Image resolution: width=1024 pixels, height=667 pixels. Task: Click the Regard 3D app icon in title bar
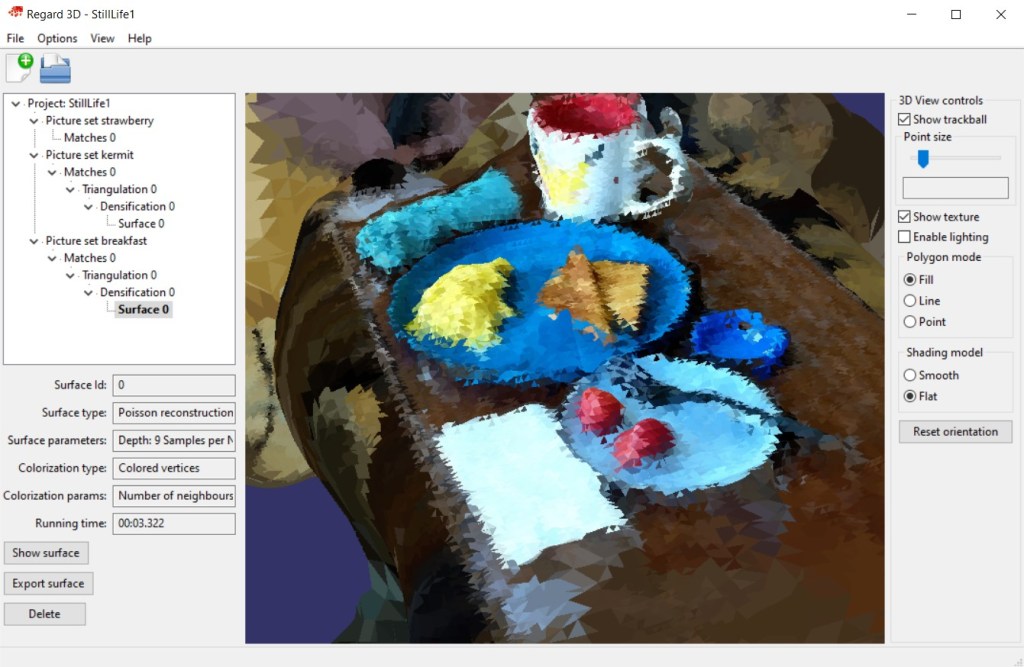[16, 14]
